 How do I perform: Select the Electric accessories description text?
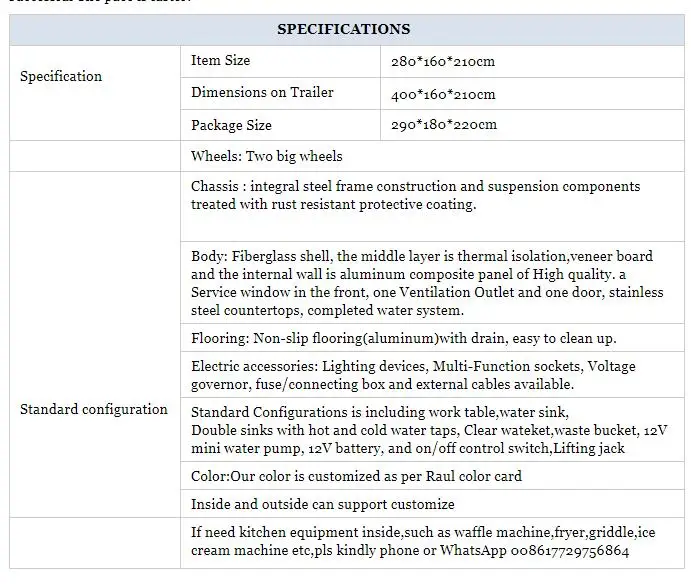413,375
